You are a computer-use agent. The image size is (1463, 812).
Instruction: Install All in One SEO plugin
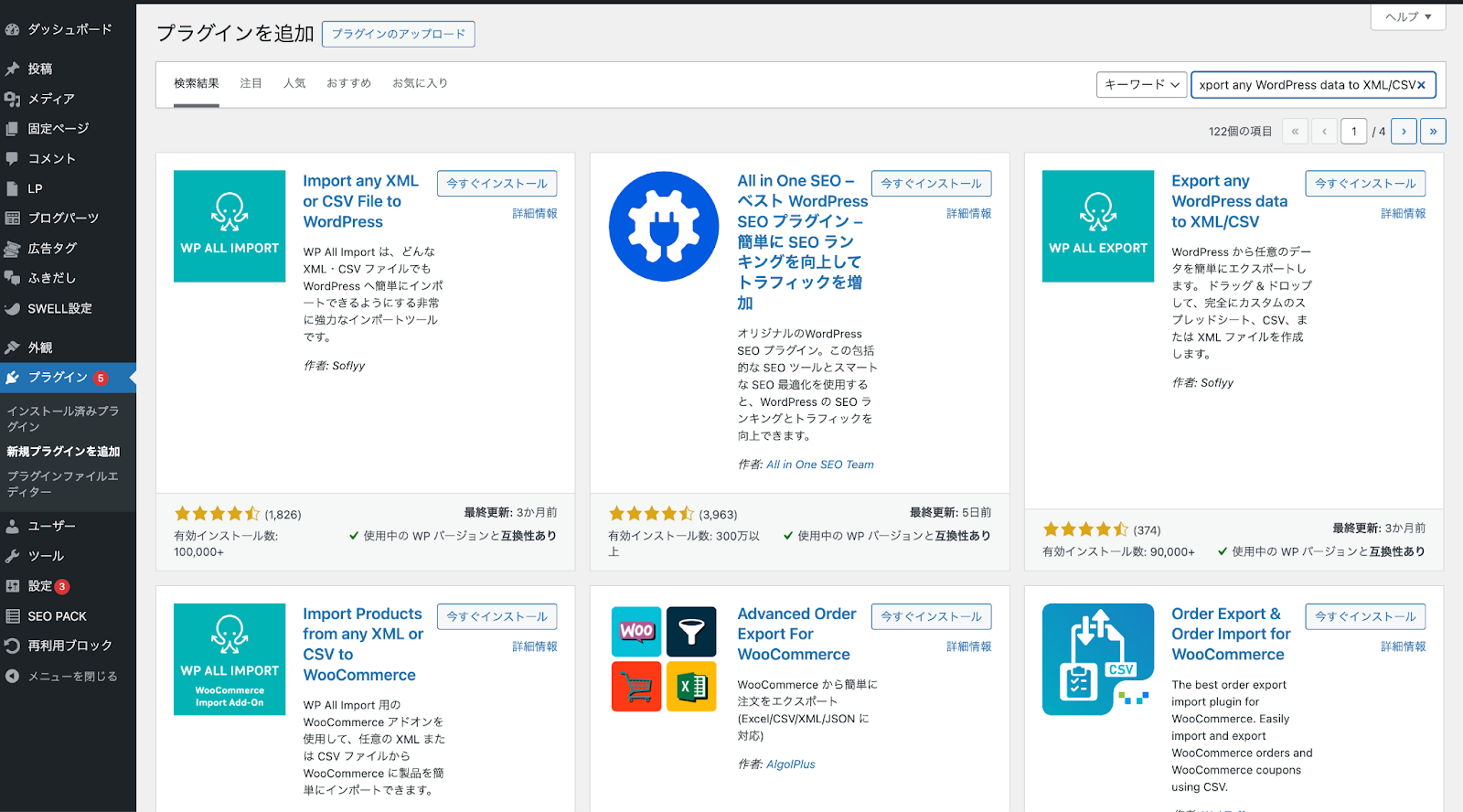coord(931,184)
